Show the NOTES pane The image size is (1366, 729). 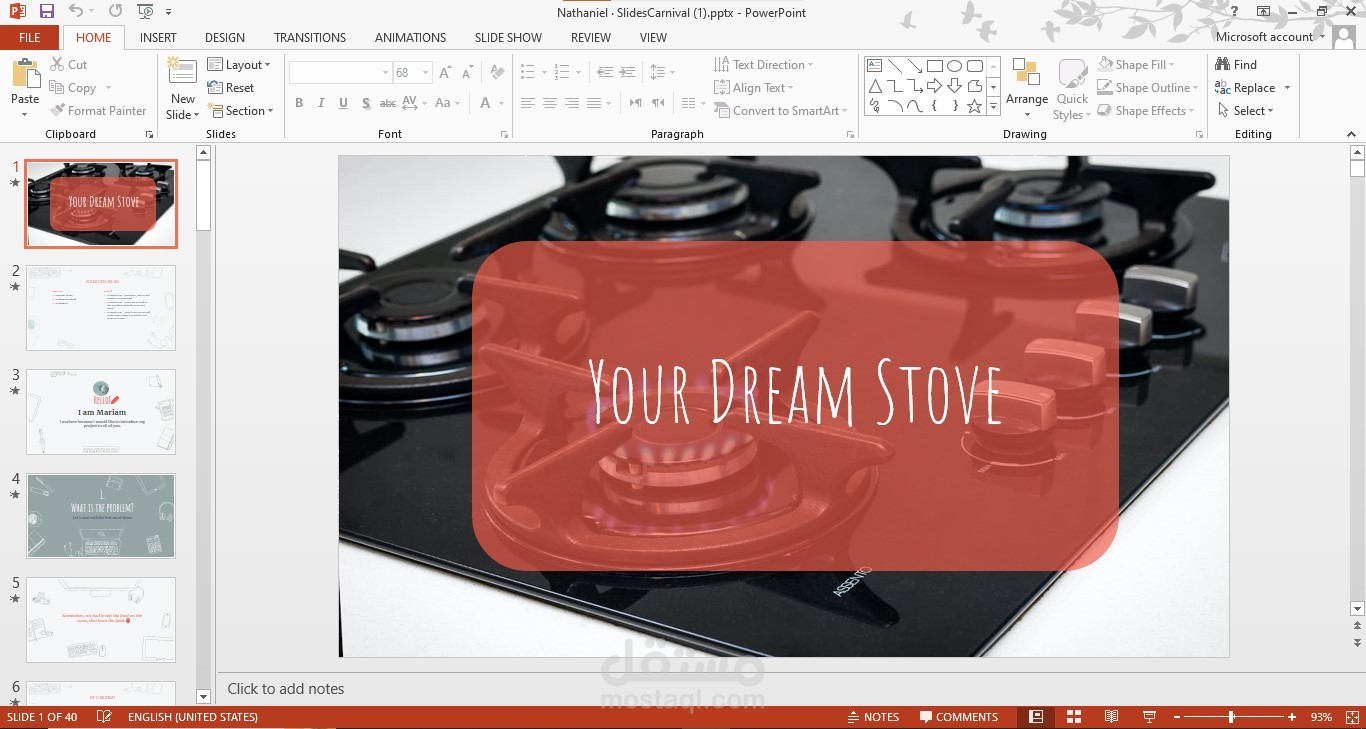coord(873,717)
